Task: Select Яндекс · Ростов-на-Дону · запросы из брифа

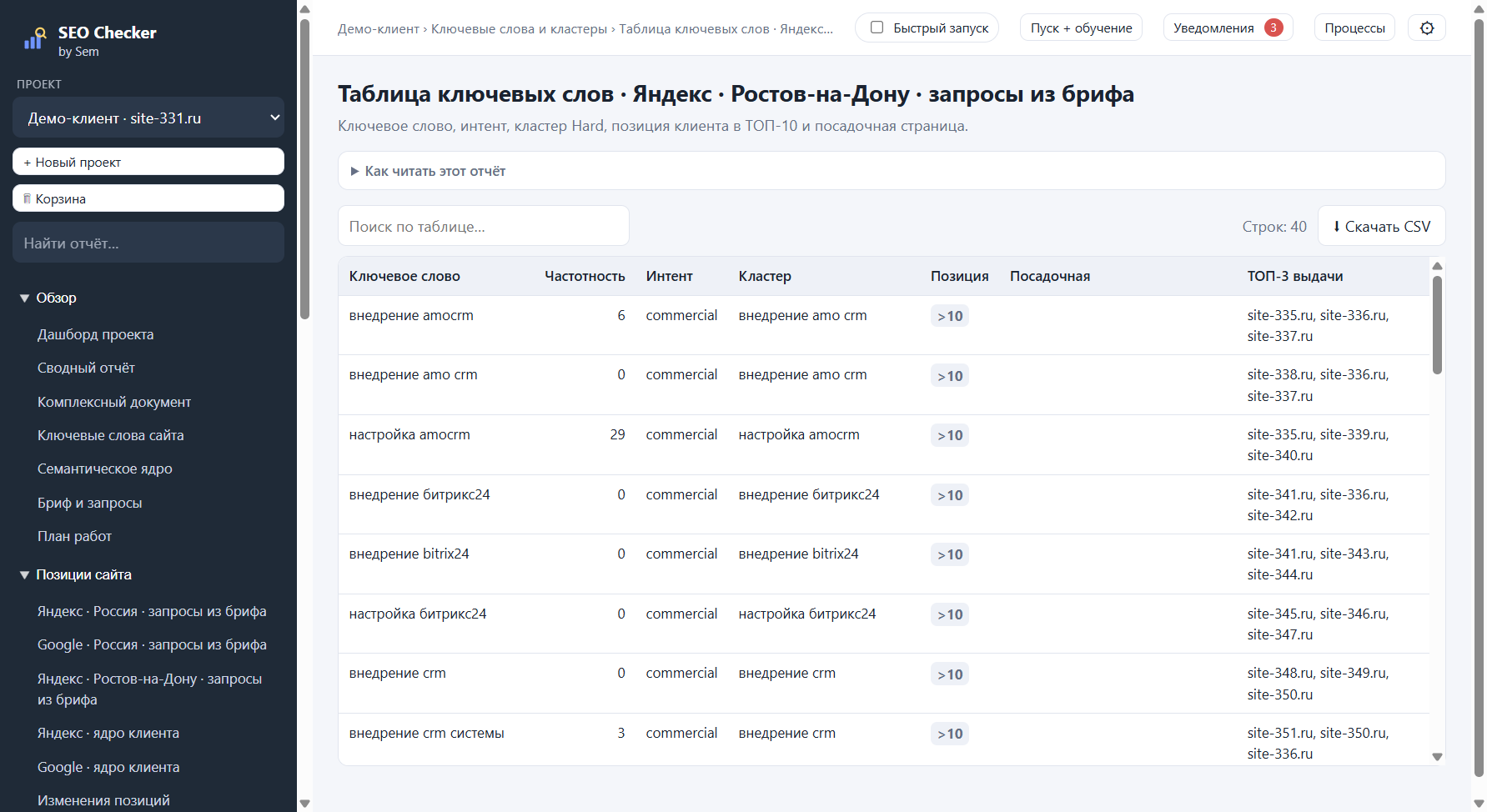Action: (x=150, y=689)
